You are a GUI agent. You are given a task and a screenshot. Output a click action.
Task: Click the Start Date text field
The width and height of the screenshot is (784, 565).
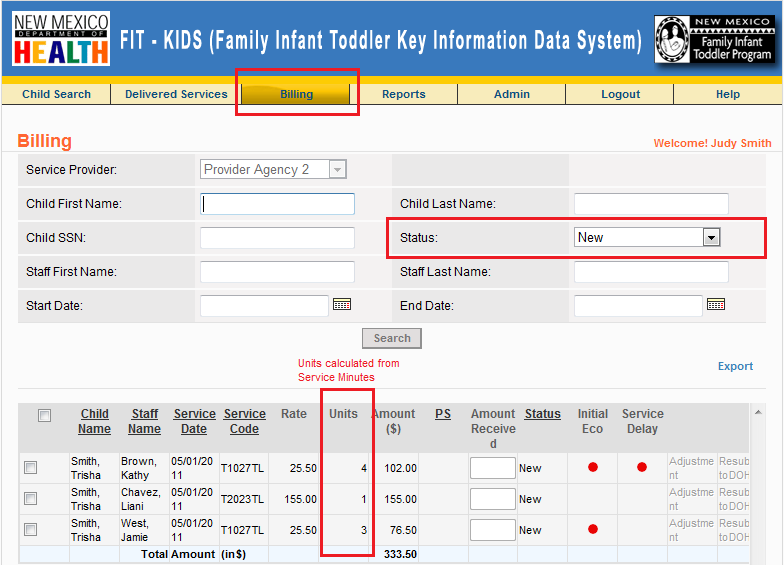[264, 306]
